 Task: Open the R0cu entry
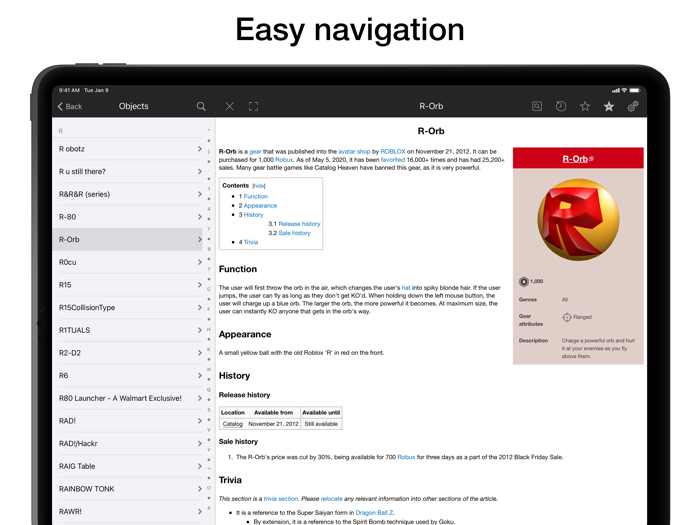(128, 262)
